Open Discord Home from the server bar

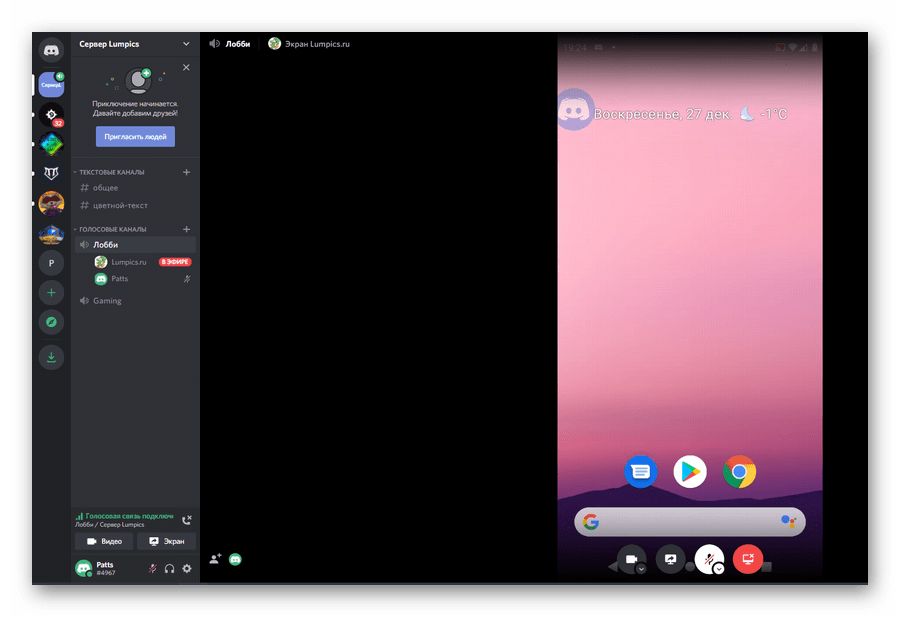51,48
